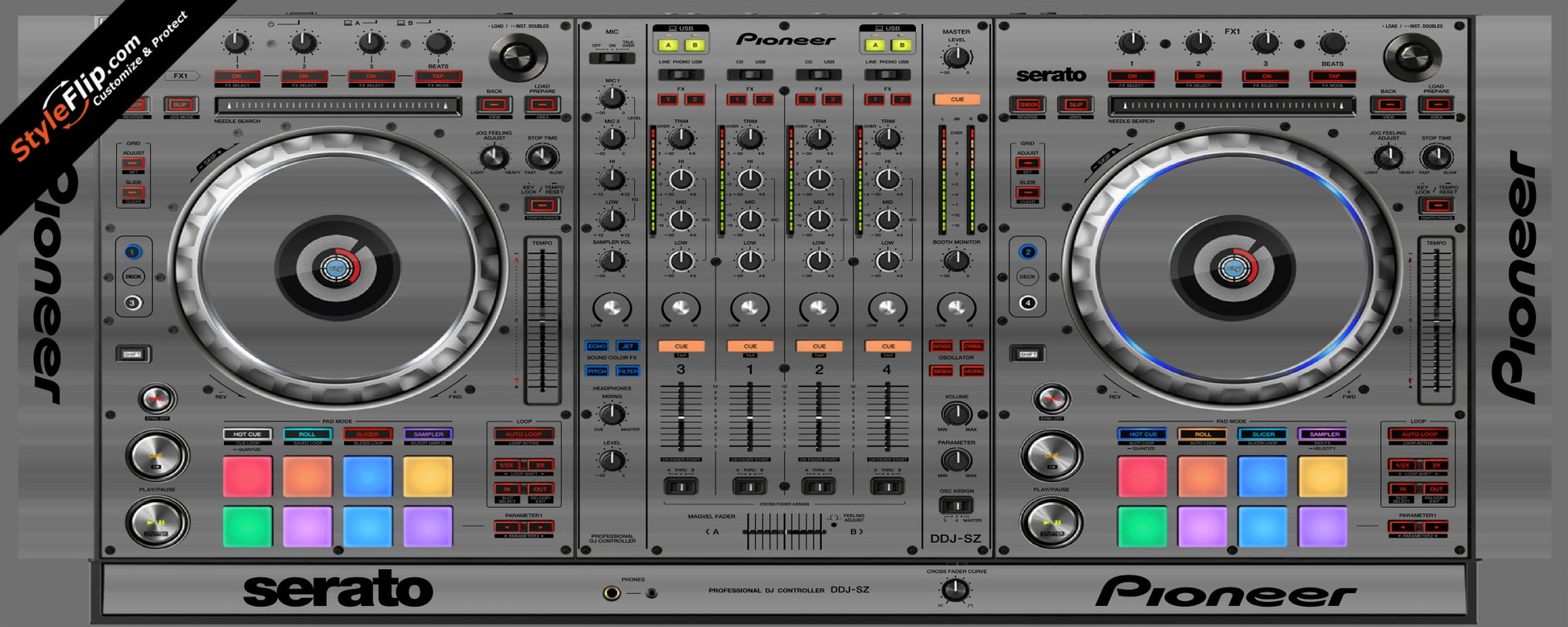Viewport: 1568px width, 627px height.
Task: Turn the left deck rotary browse selector
Action: pyautogui.click(x=518, y=57)
